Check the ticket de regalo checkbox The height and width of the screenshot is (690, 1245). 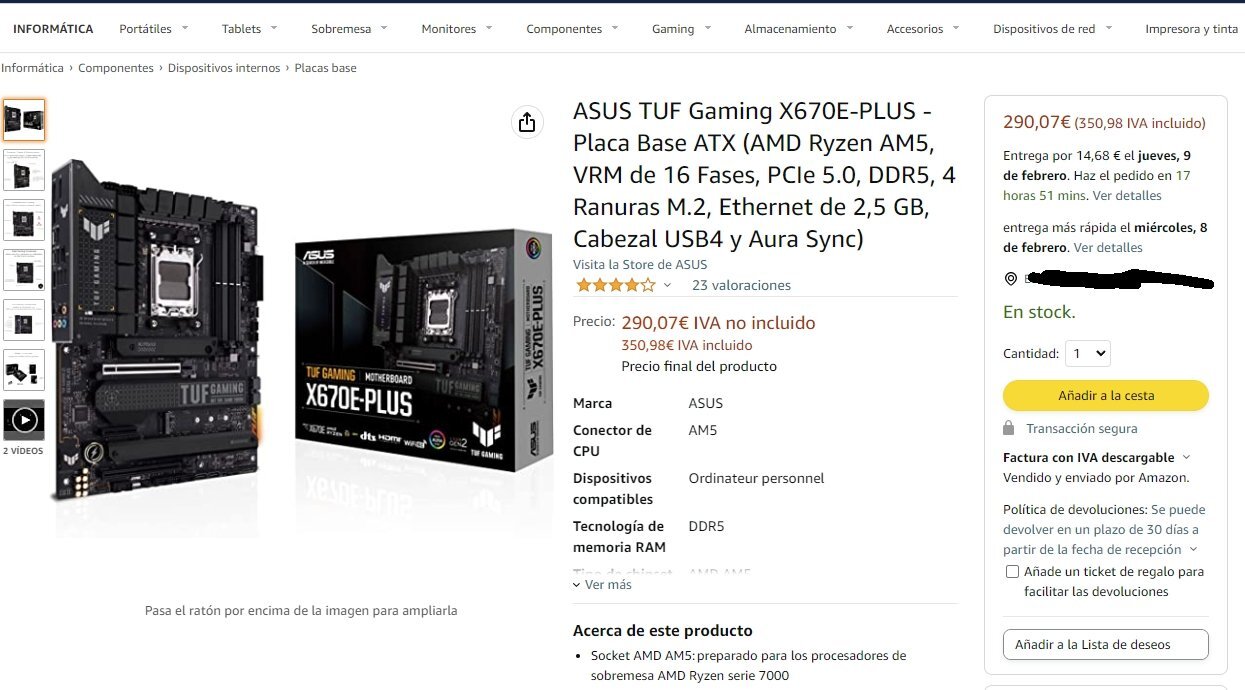1012,572
